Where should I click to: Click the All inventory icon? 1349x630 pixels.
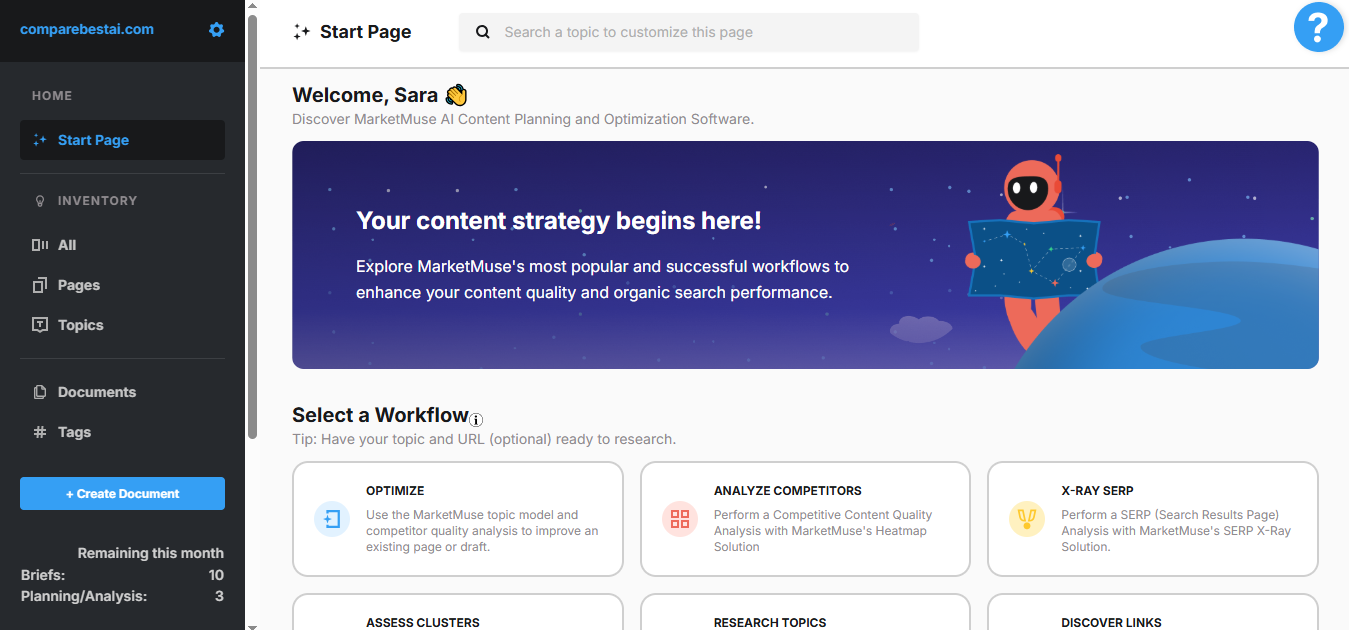(40, 245)
